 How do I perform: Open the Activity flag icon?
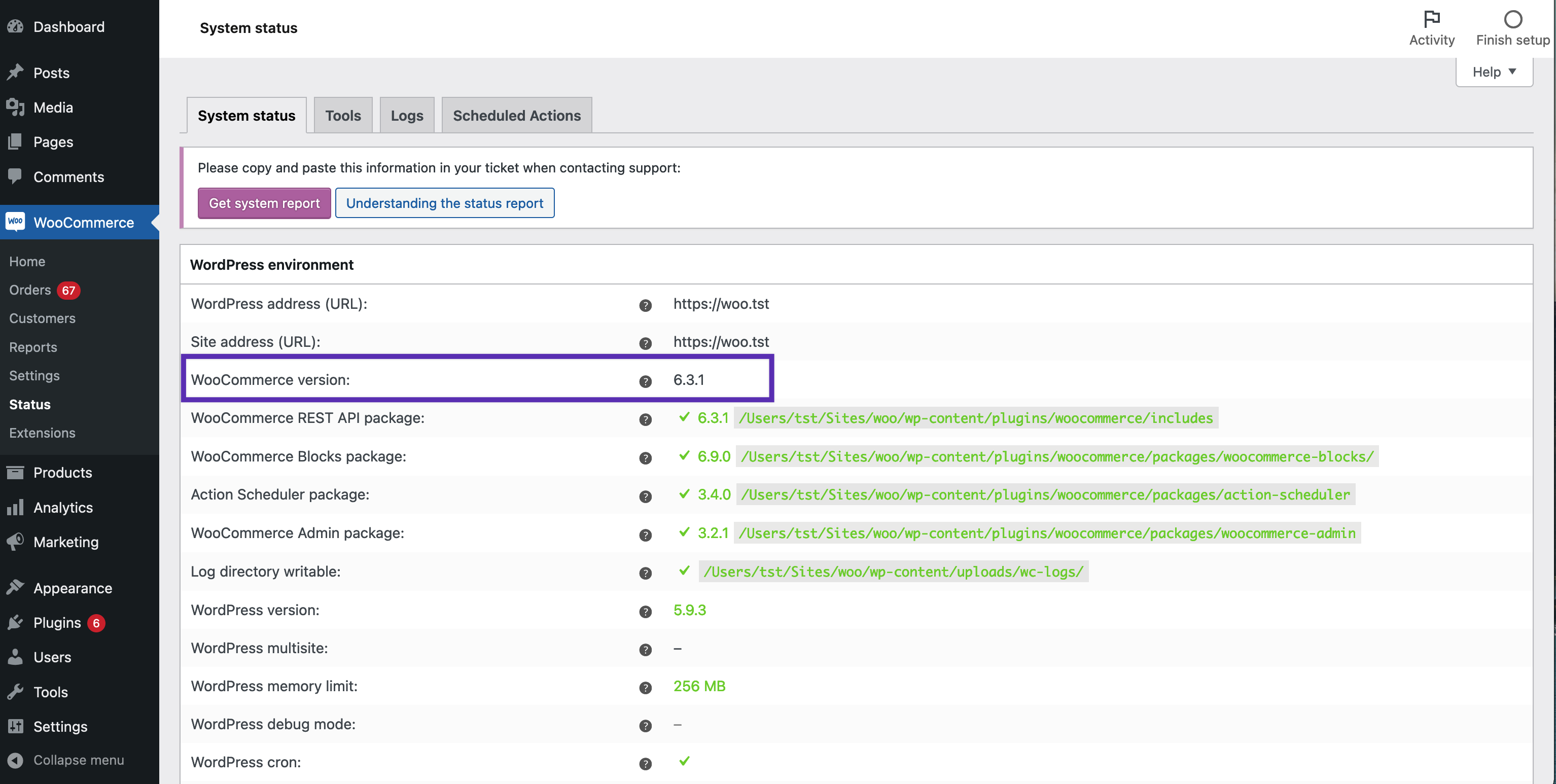coord(1431,19)
